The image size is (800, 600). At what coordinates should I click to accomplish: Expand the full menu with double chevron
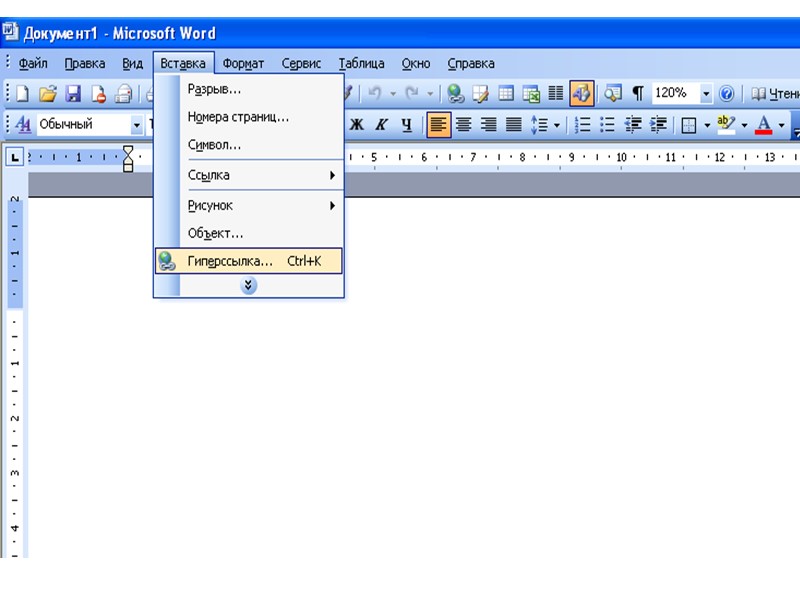click(x=248, y=286)
